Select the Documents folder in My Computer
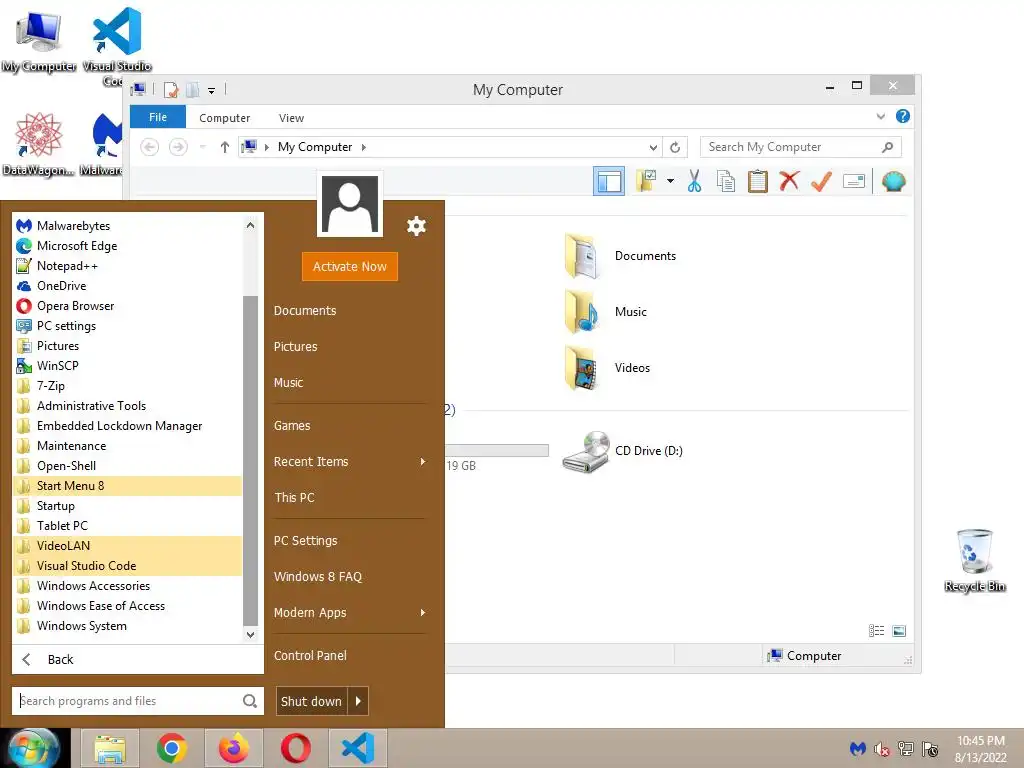The width and height of the screenshot is (1024, 768). click(x=620, y=256)
